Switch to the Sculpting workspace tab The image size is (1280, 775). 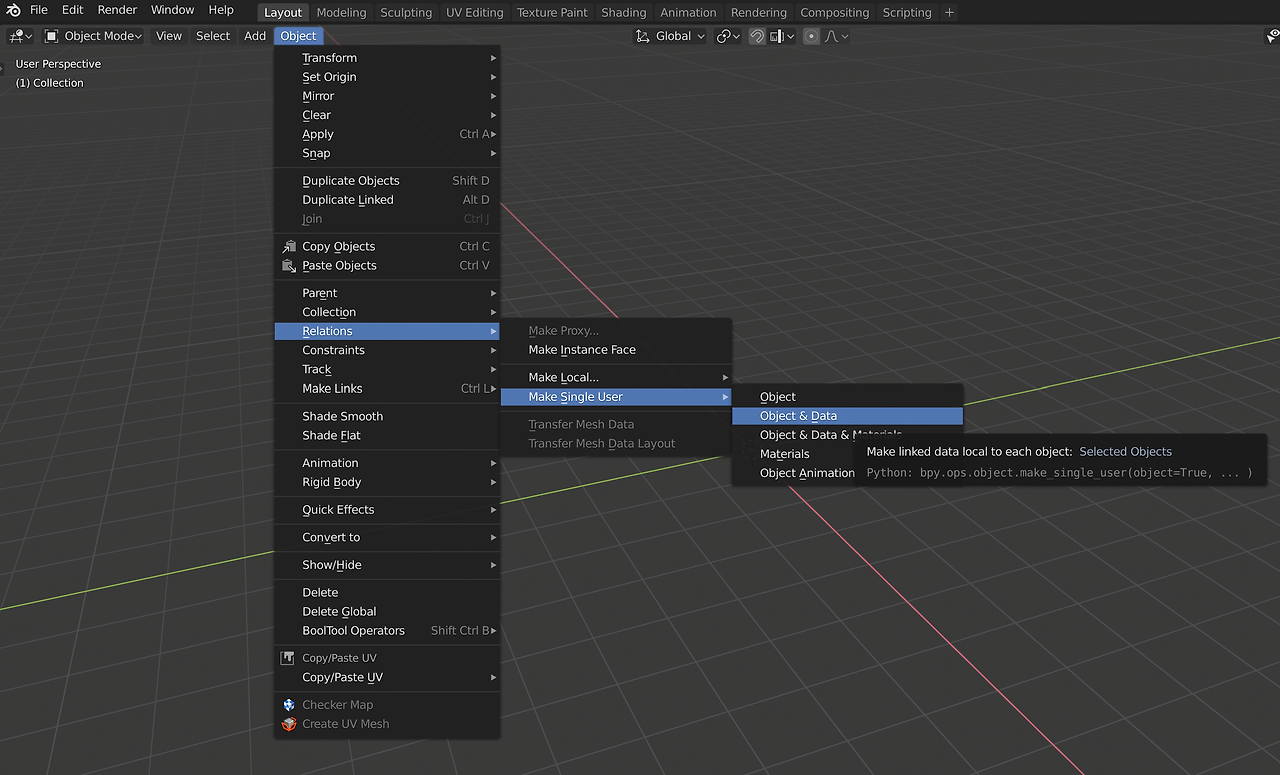(406, 12)
